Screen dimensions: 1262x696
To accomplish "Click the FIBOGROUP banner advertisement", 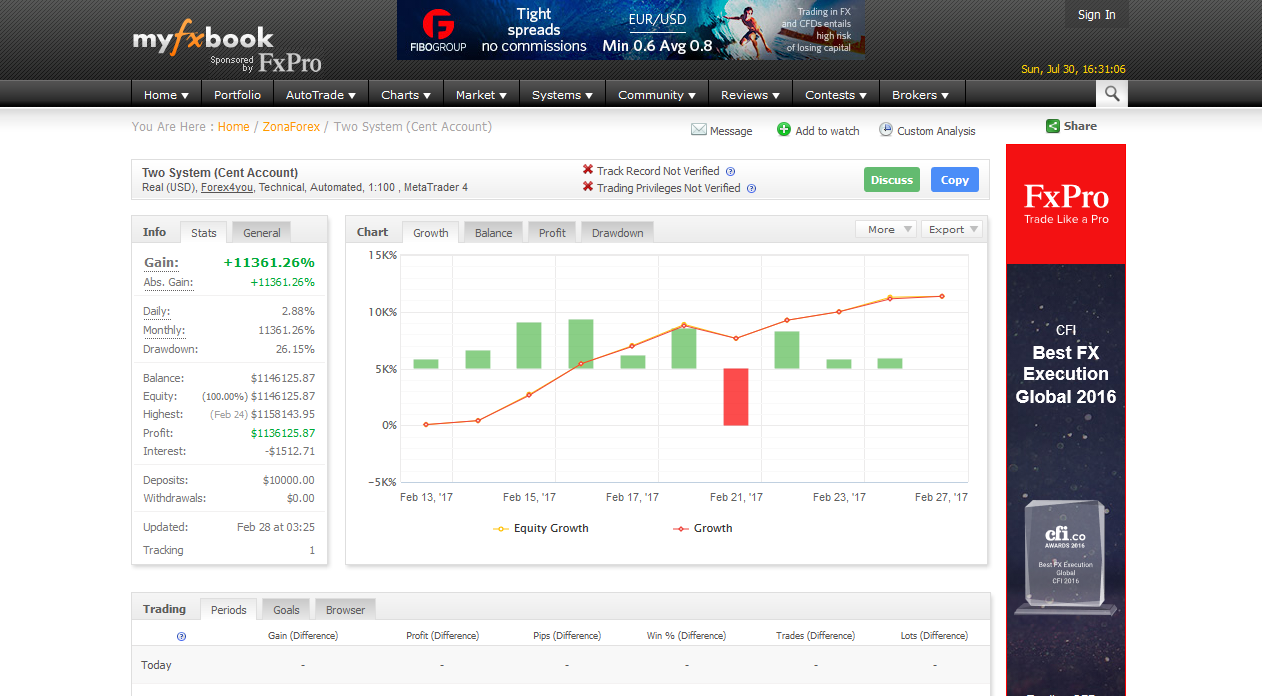I will tap(631, 30).
